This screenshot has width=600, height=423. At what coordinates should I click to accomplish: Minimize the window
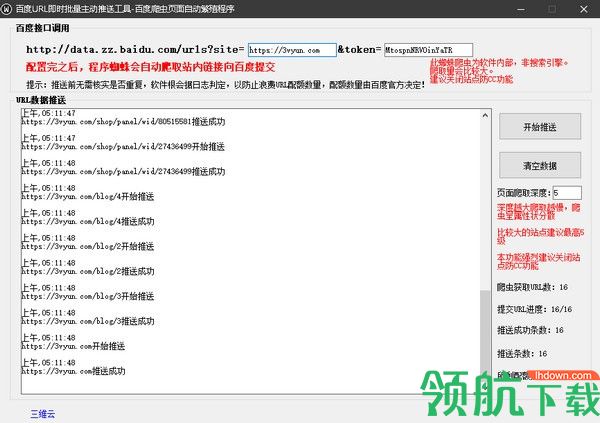point(521,9)
